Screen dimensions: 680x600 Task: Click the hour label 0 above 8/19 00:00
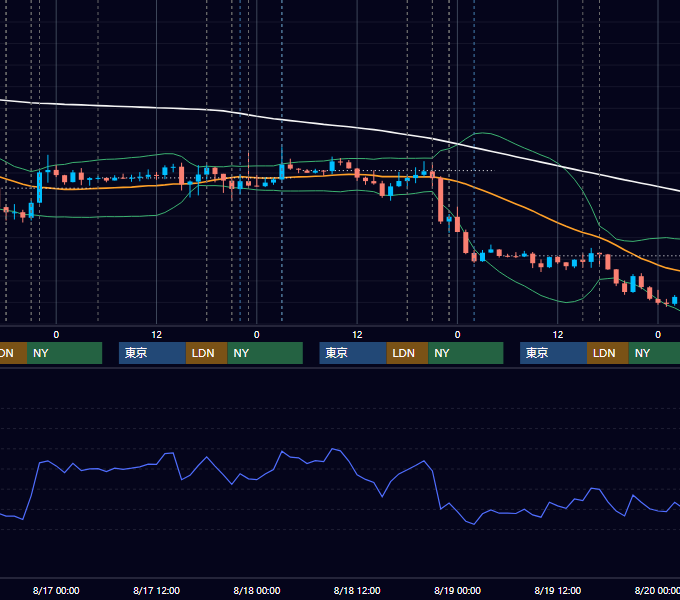(457, 335)
